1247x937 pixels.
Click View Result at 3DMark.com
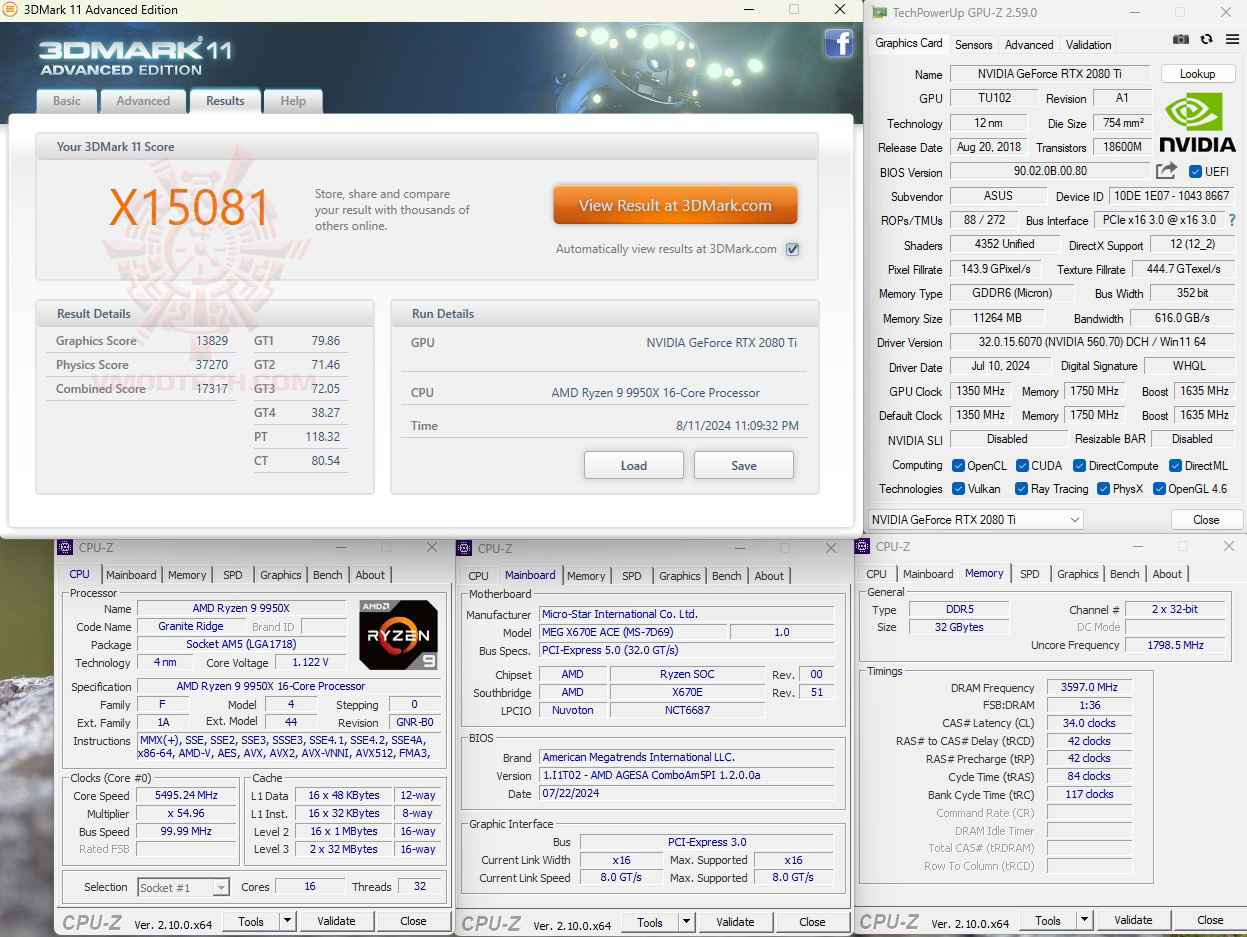click(675, 205)
